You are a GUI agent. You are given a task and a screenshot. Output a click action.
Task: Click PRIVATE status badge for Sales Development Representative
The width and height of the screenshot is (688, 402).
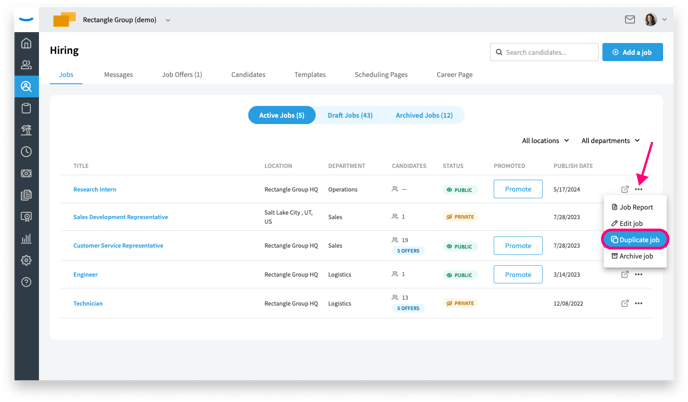click(460, 217)
